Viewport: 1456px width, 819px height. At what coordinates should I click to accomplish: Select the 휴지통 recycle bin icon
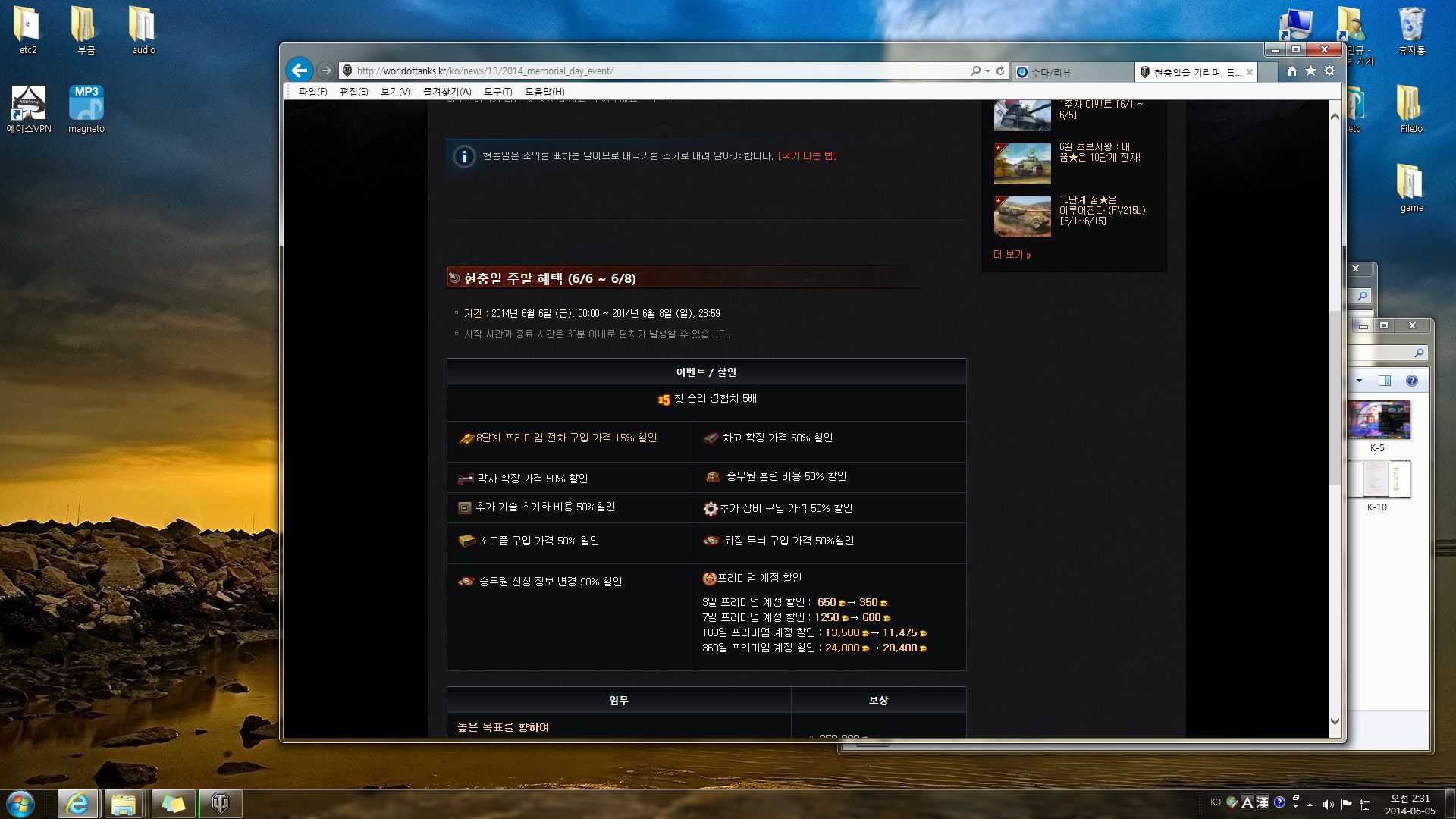[x=1411, y=30]
